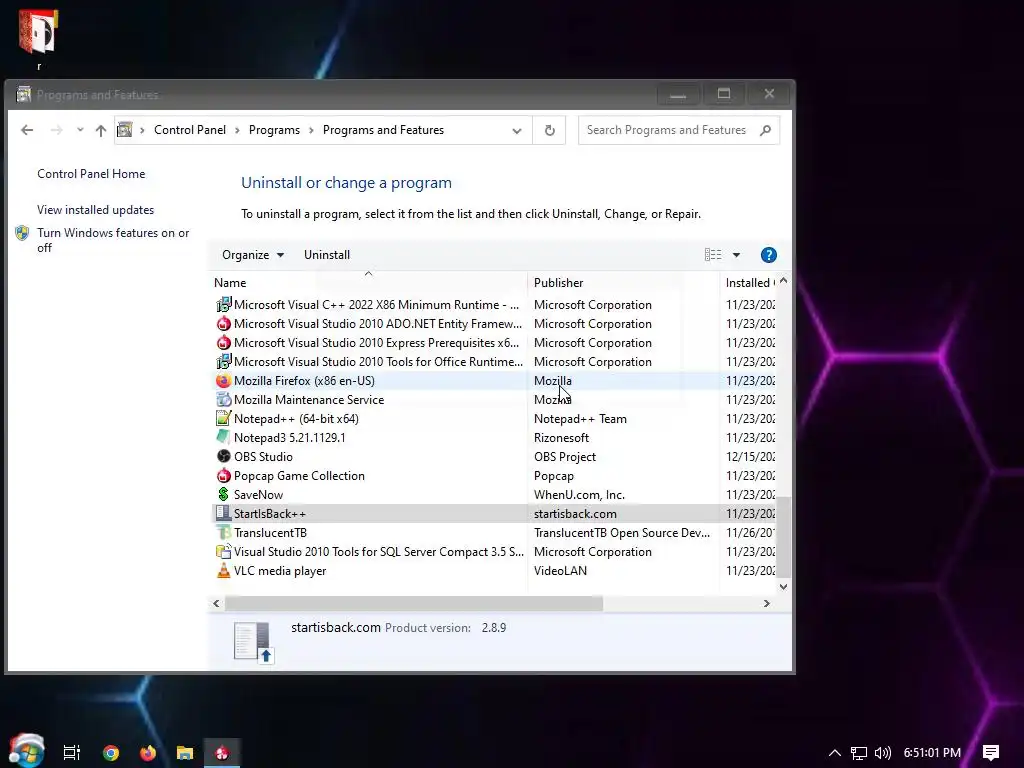Go up one level with the Up arrow
This screenshot has height=768, width=1024.
tap(101, 130)
